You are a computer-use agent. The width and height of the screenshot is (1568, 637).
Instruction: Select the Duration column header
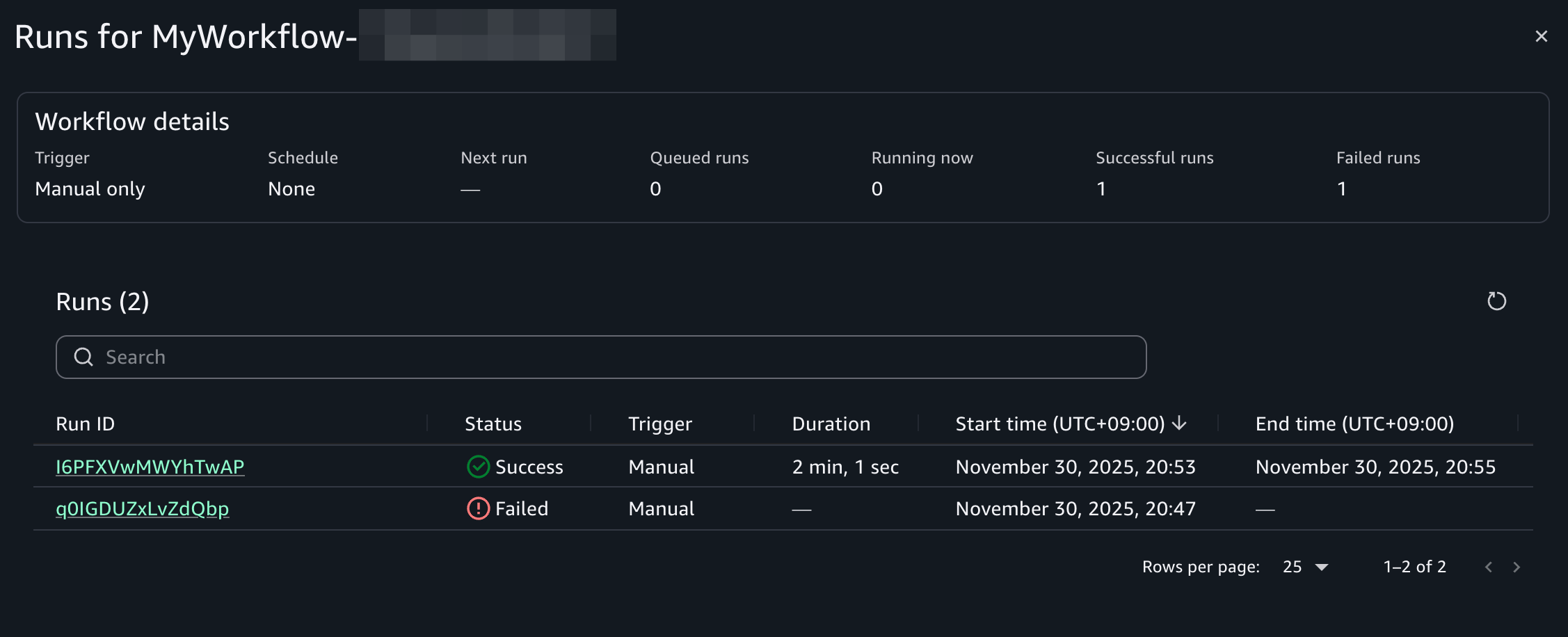[831, 423]
